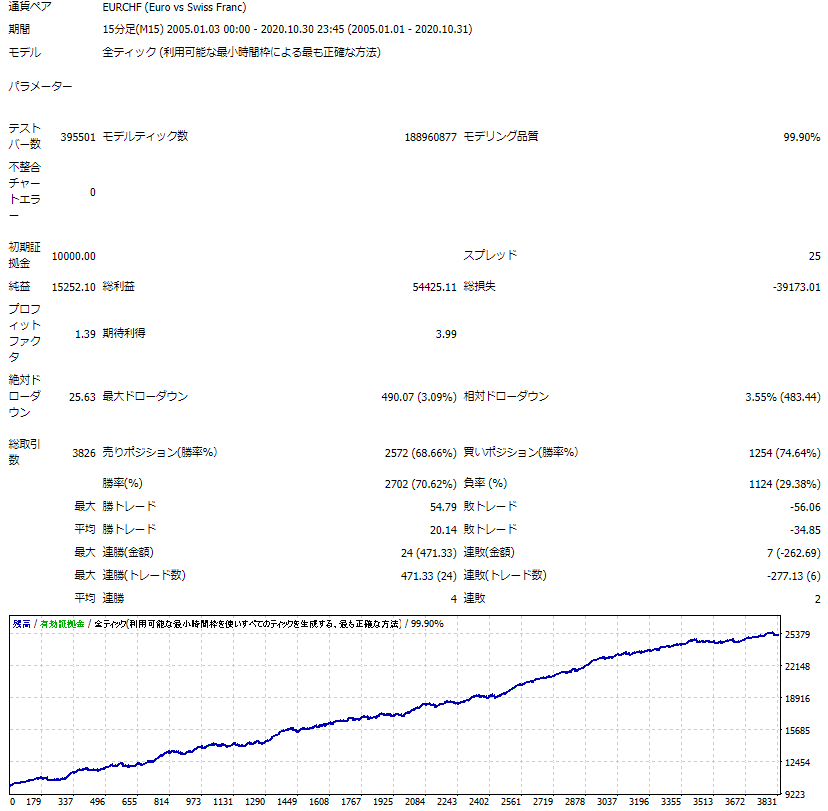Screen dimensions: 828x811
Task: Click the '15685' balance axis label
Action: coord(797,731)
